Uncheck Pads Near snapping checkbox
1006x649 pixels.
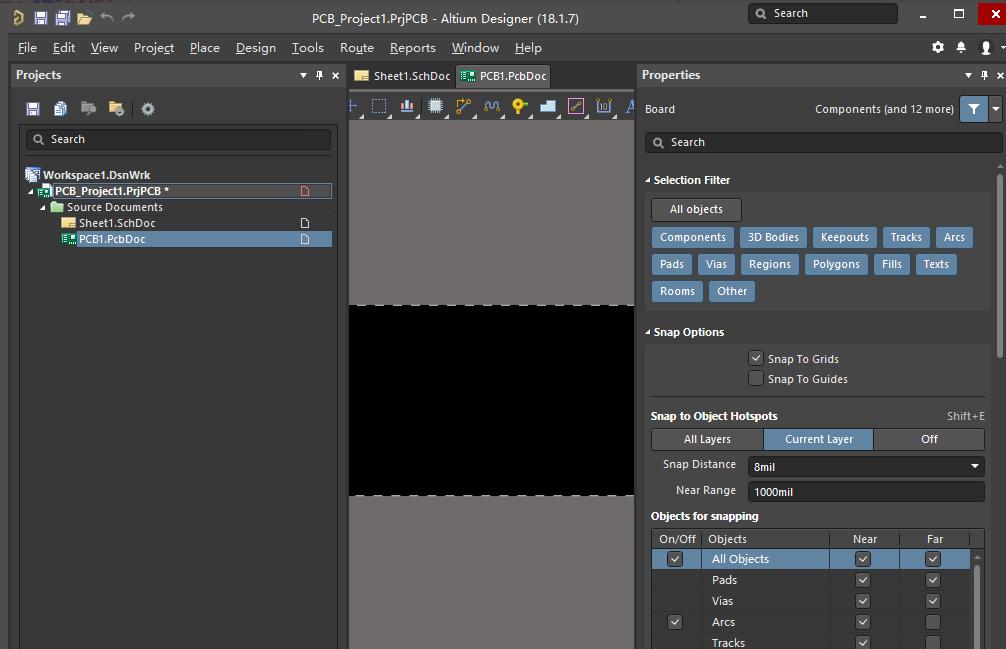[862, 580]
